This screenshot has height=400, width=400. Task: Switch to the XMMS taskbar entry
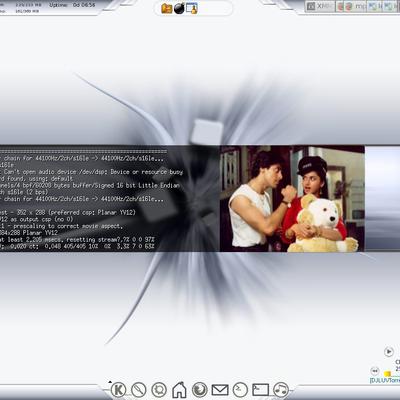(x=320, y=6)
